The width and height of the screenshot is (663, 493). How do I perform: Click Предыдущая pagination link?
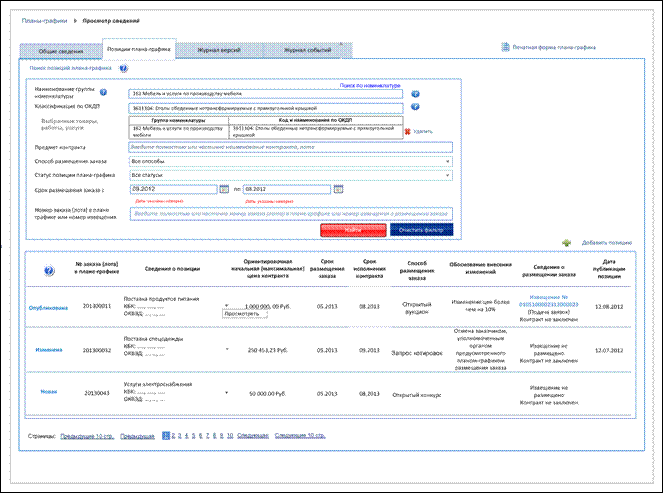pyautogui.click(x=137, y=436)
